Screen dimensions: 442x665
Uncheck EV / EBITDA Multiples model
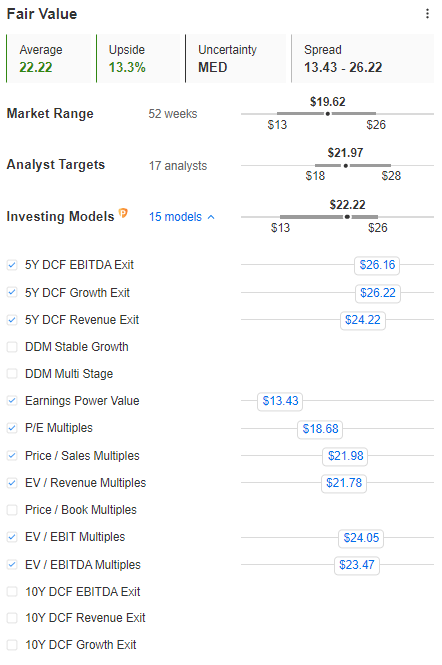point(12,564)
